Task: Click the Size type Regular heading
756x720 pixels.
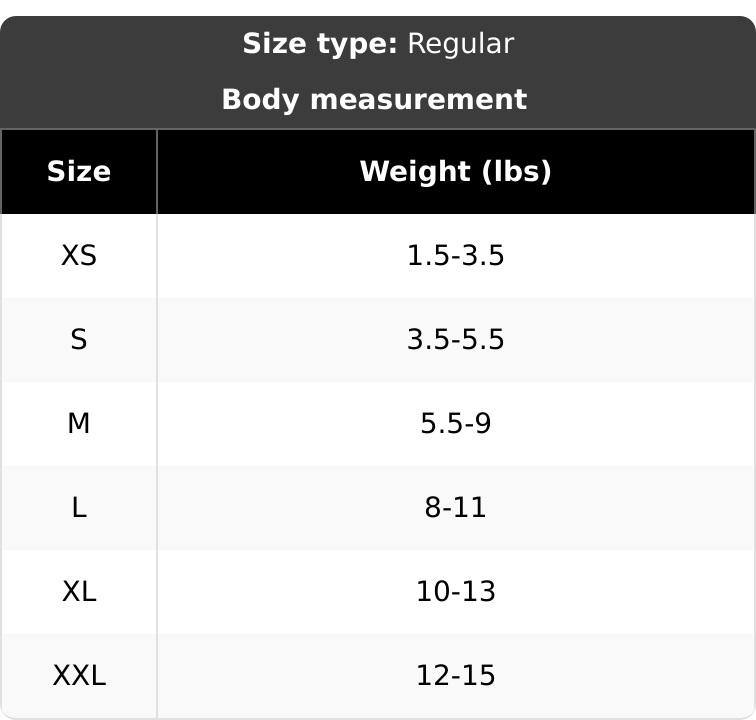Action: pyautogui.click(x=378, y=44)
